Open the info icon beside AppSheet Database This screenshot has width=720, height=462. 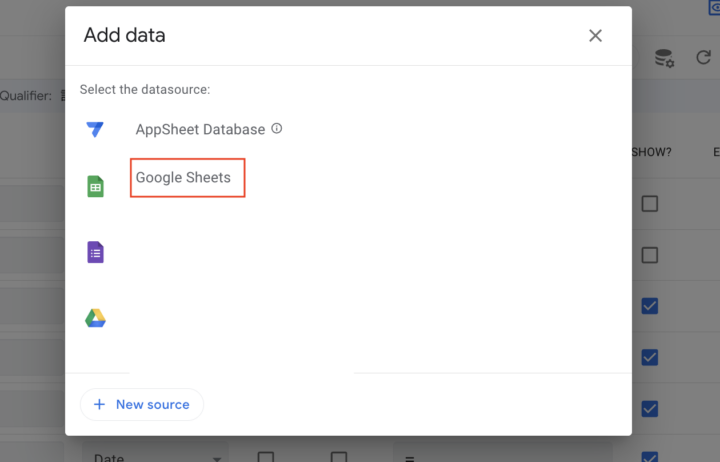[277, 129]
